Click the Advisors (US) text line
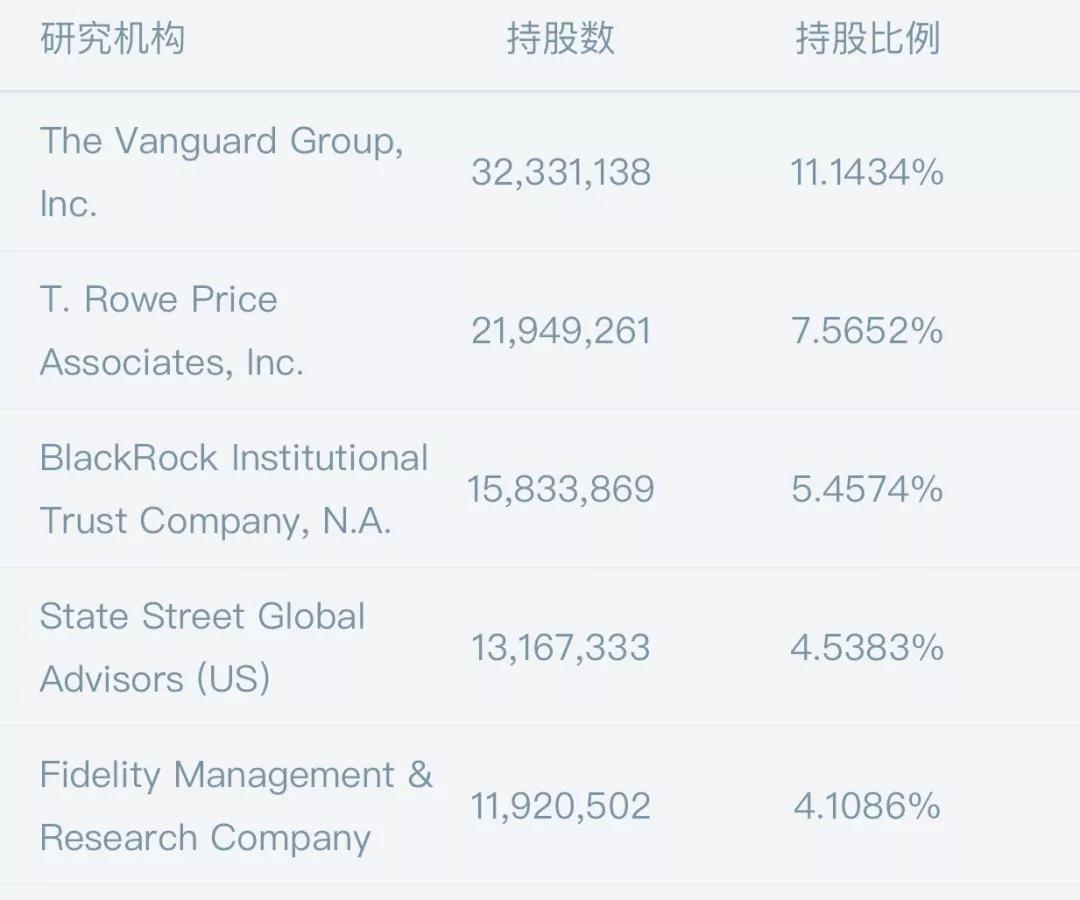1080x900 pixels. 155,679
